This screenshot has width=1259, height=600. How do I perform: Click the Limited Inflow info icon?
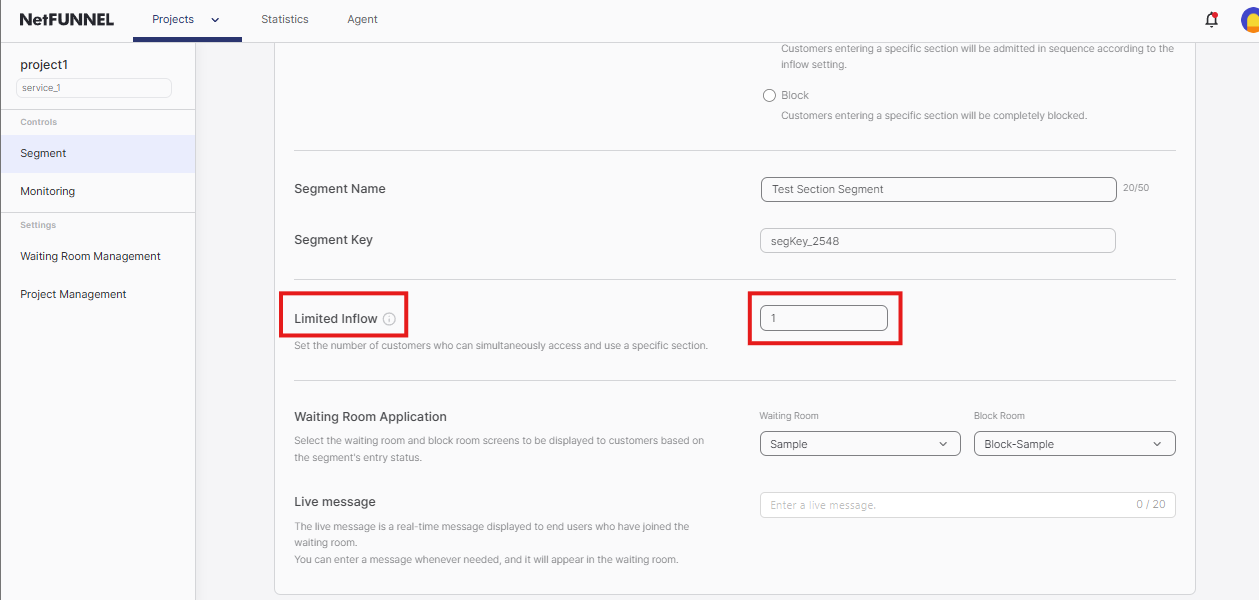(389, 319)
